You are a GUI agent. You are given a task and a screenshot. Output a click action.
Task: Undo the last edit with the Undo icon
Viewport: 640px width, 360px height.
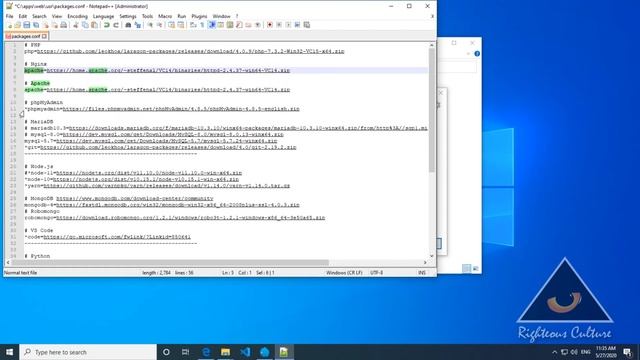pyautogui.click(x=107, y=25)
